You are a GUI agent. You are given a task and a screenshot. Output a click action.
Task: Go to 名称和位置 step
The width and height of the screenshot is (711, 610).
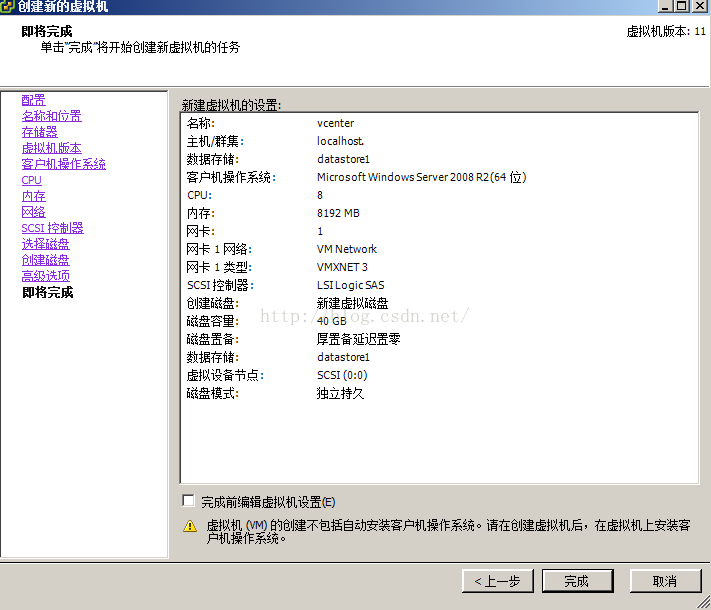tap(52, 116)
